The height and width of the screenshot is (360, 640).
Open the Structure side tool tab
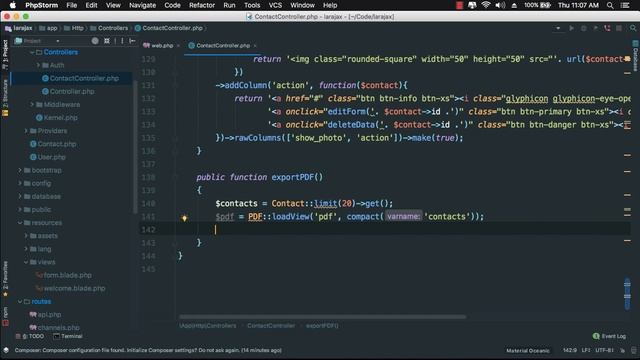pyautogui.click(x=5, y=98)
